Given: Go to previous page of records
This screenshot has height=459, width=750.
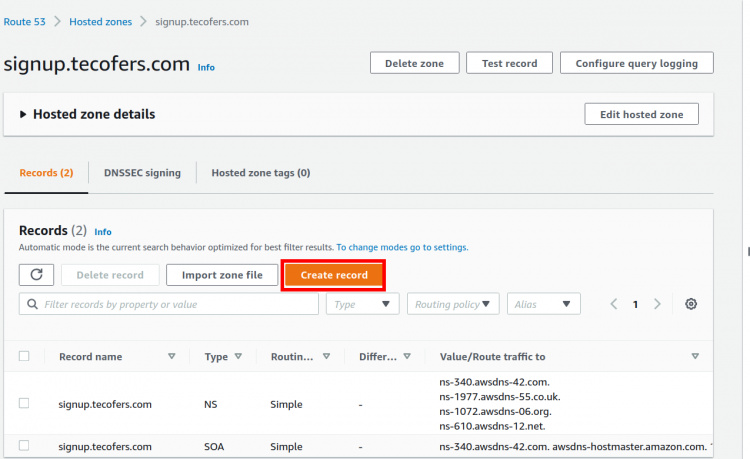Looking at the screenshot, I should 614,304.
